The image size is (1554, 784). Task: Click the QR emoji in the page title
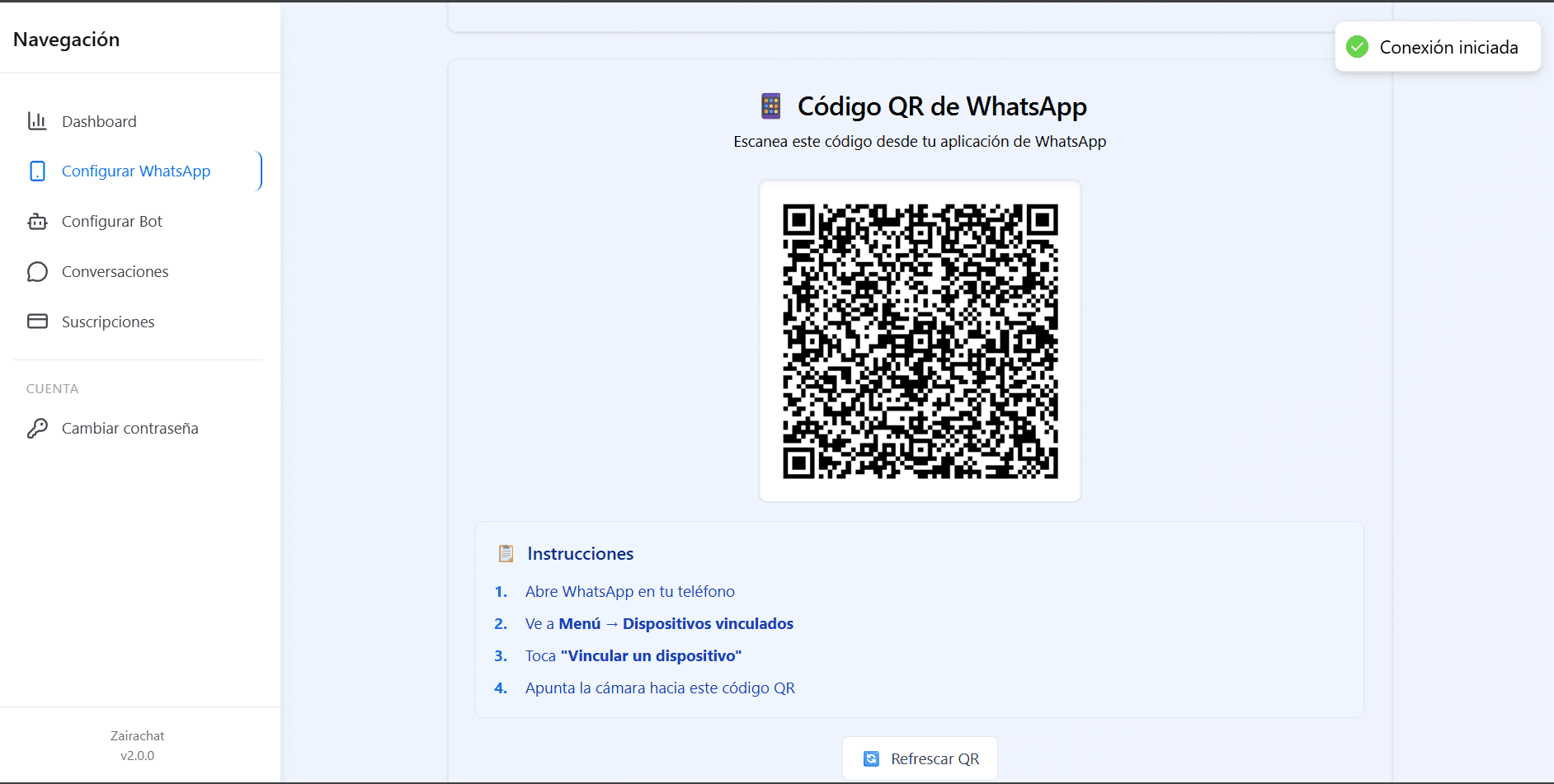pyautogui.click(x=770, y=106)
